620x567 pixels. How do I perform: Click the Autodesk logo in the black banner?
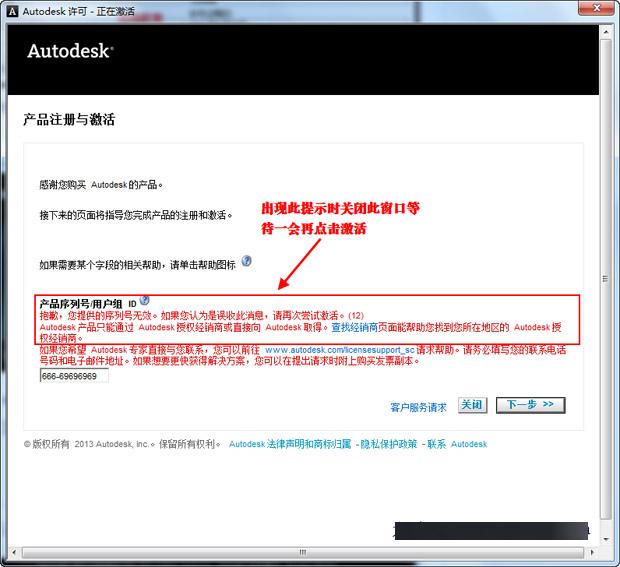(x=70, y=51)
